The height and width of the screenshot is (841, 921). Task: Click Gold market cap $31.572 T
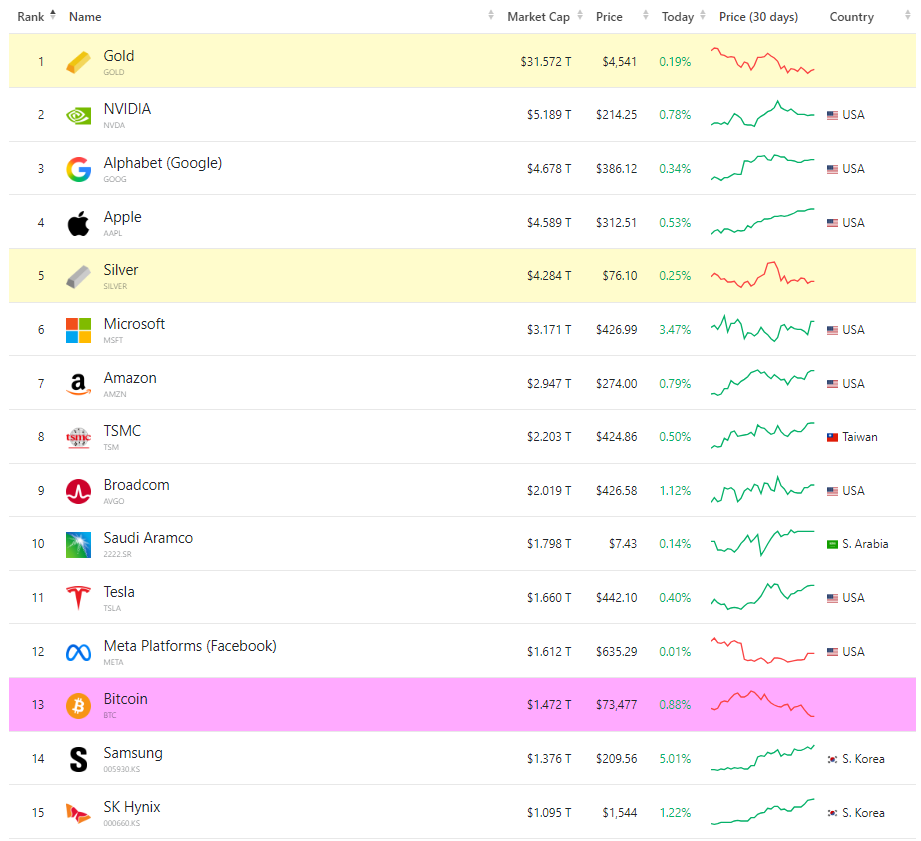[546, 62]
